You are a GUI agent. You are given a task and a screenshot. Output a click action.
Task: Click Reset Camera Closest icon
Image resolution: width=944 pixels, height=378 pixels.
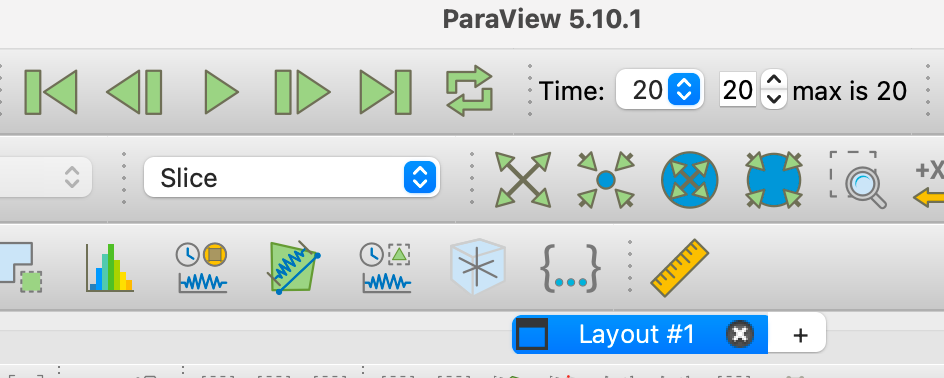point(690,179)
